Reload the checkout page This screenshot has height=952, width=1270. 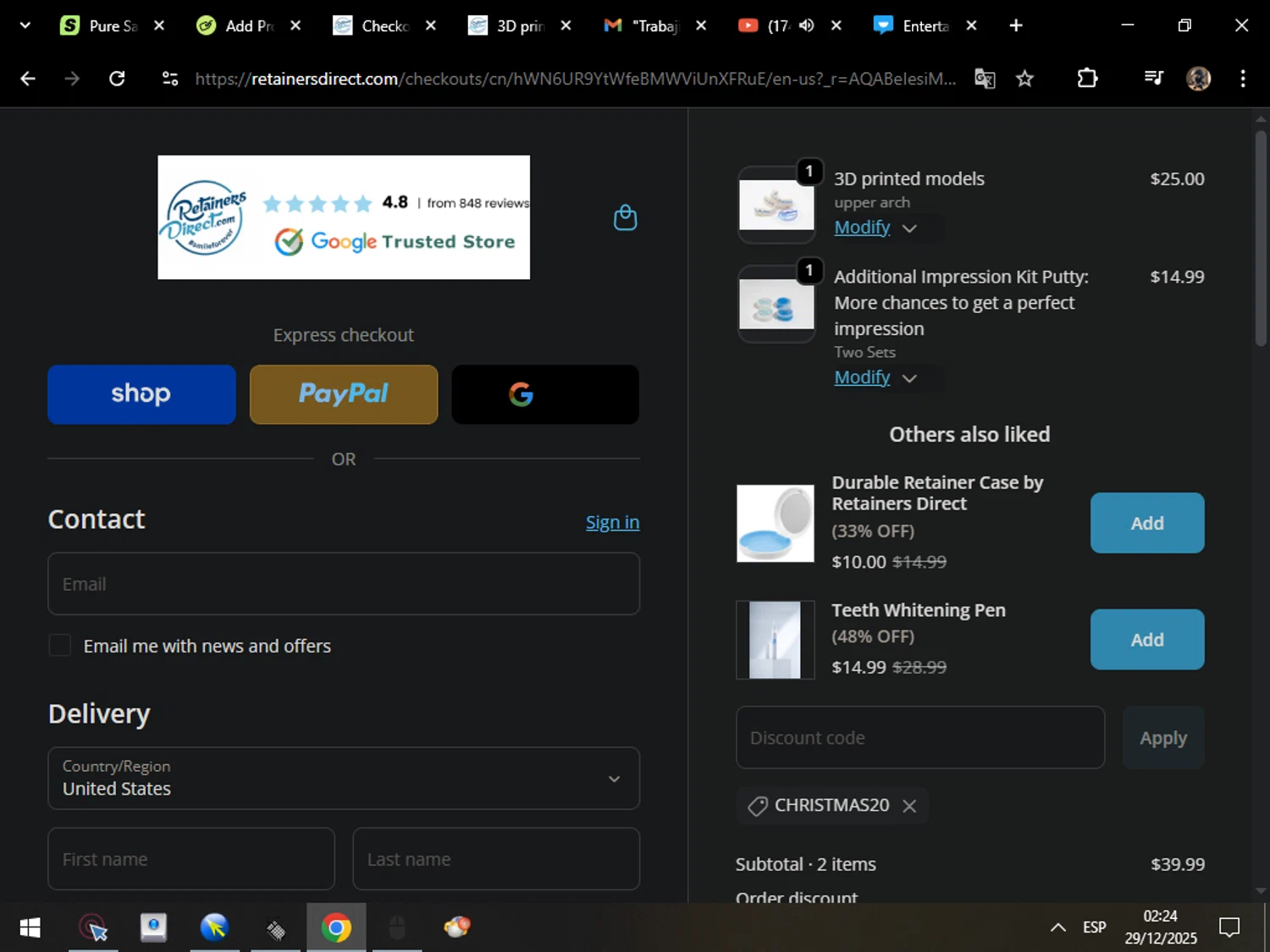coord(117,79)
